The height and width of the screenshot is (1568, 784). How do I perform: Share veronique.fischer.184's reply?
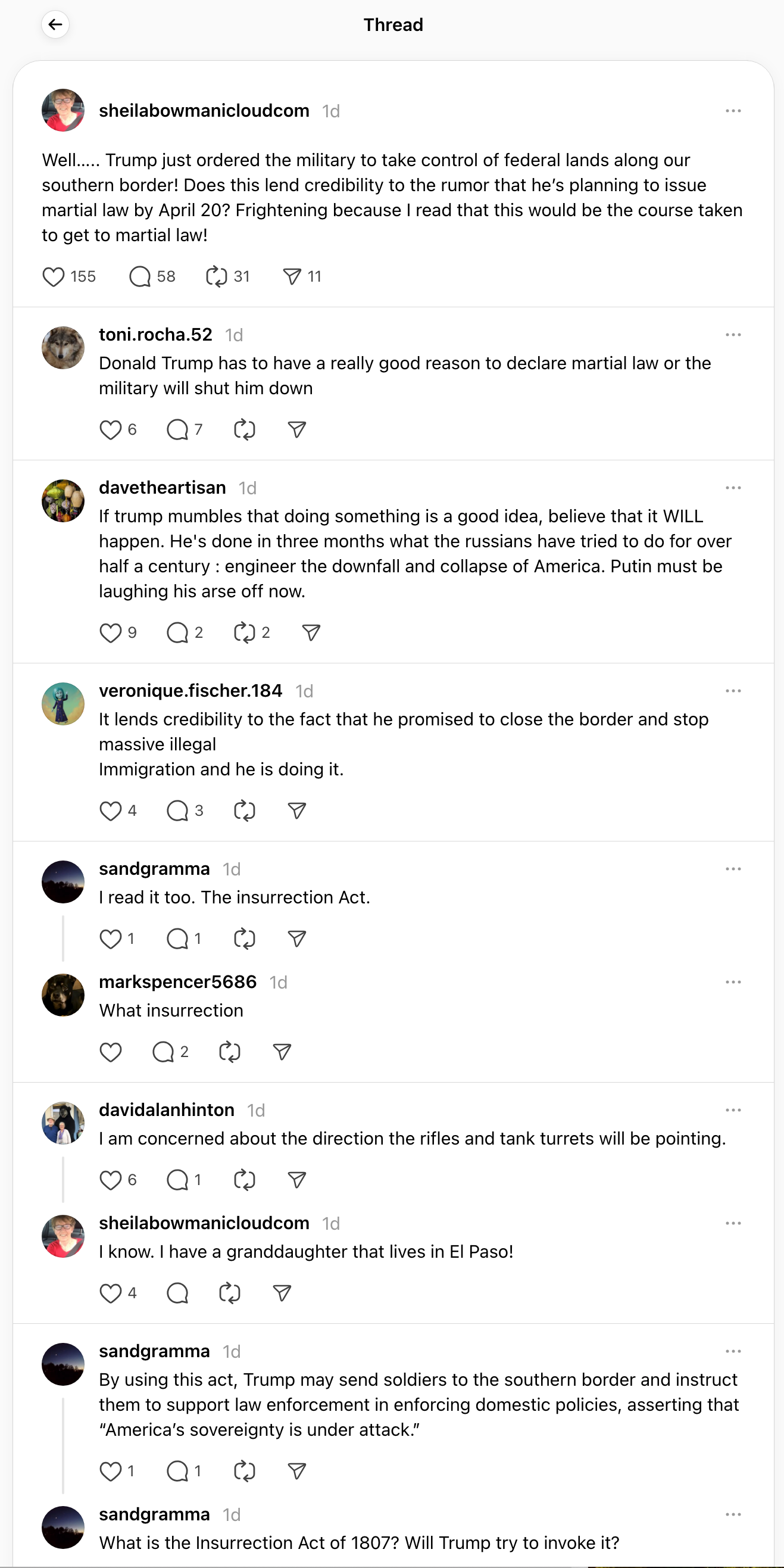click(296, 811)
